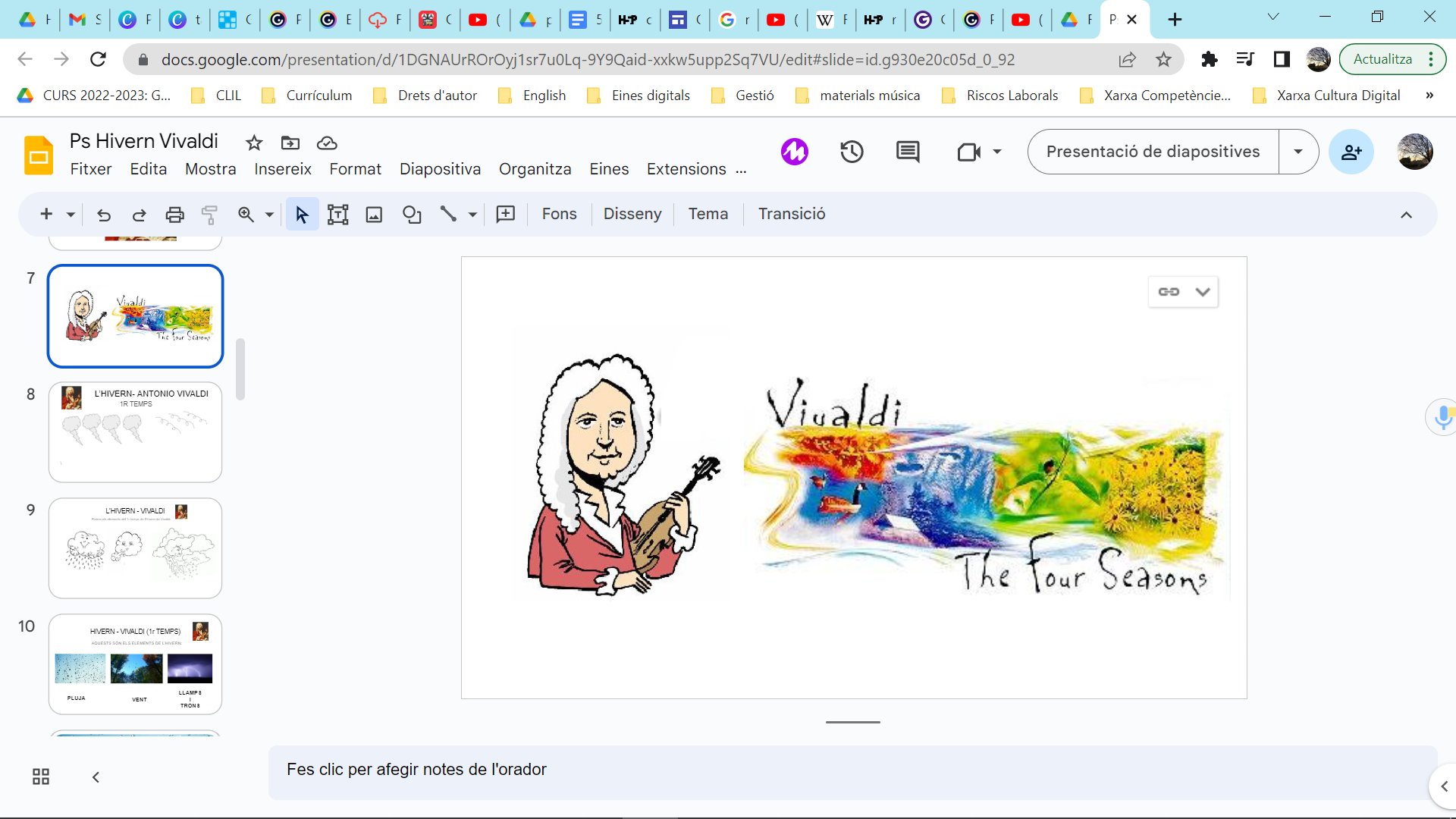Image resolution: width=1456 pixels, height=819 pixels.
Task: Select slide 9 thumbnail
Action: click(x=135, y=548)
